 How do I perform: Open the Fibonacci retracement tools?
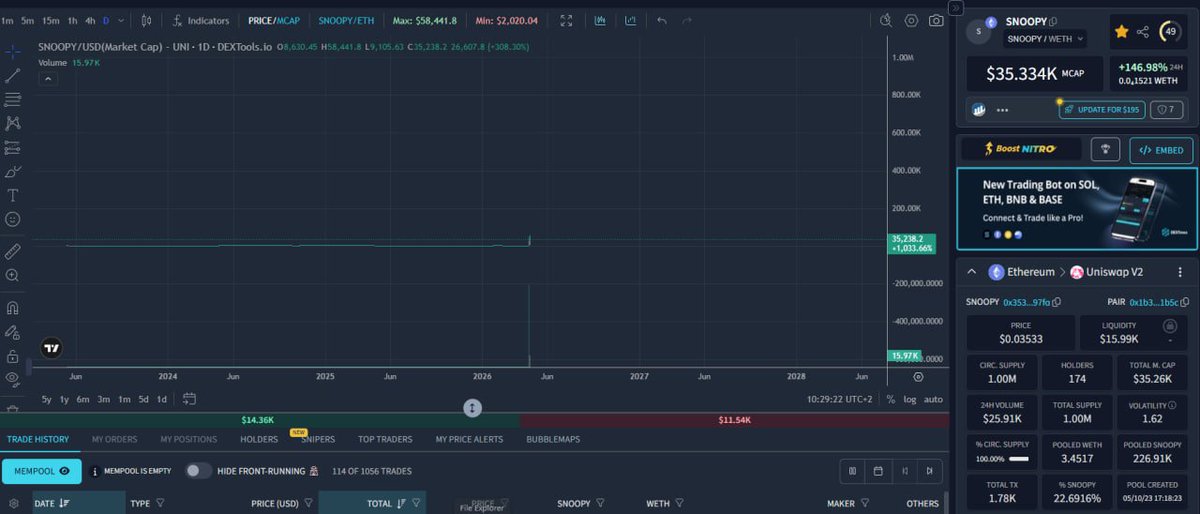point(13,99)
